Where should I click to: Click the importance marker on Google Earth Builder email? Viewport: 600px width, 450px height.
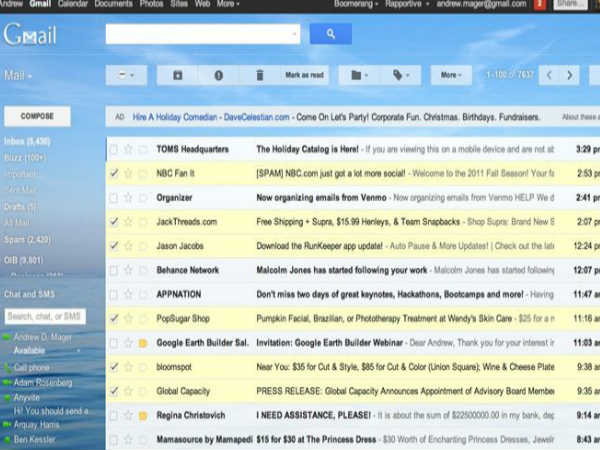coord(143,343)
